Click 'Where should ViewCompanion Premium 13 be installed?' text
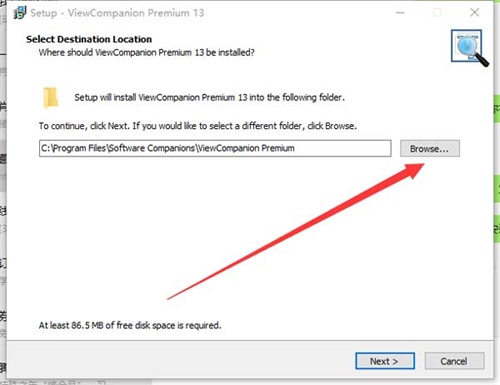500x385 pixels. tap(147, 53)
